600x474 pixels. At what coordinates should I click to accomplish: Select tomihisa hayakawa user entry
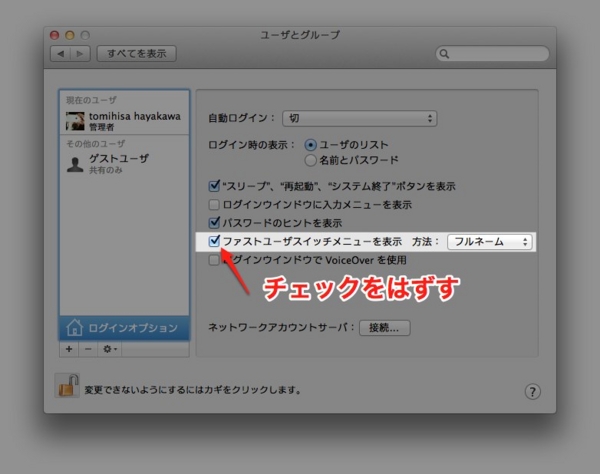tap(124, 121)
